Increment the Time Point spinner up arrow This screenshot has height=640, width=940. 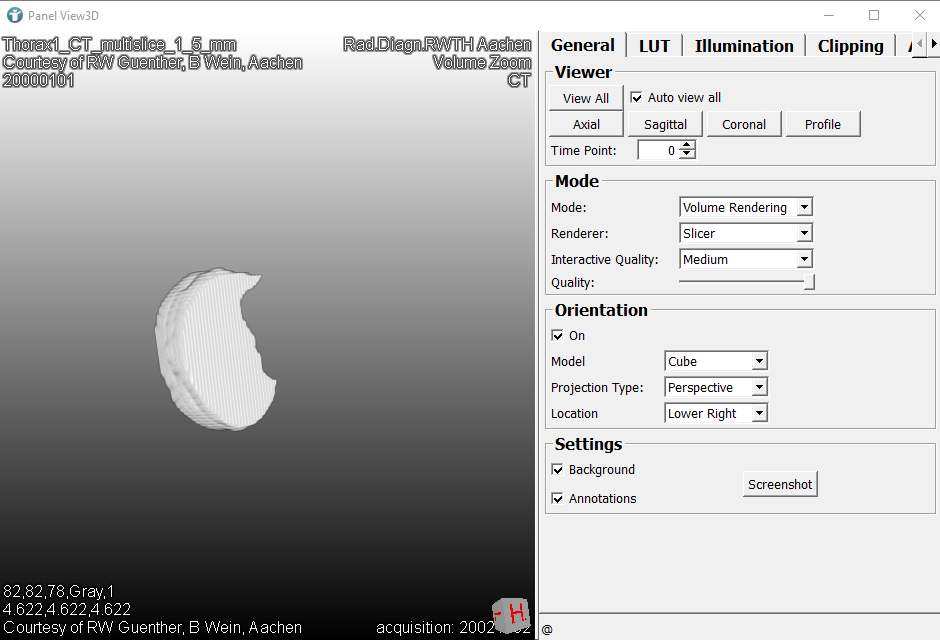[687, 146]
